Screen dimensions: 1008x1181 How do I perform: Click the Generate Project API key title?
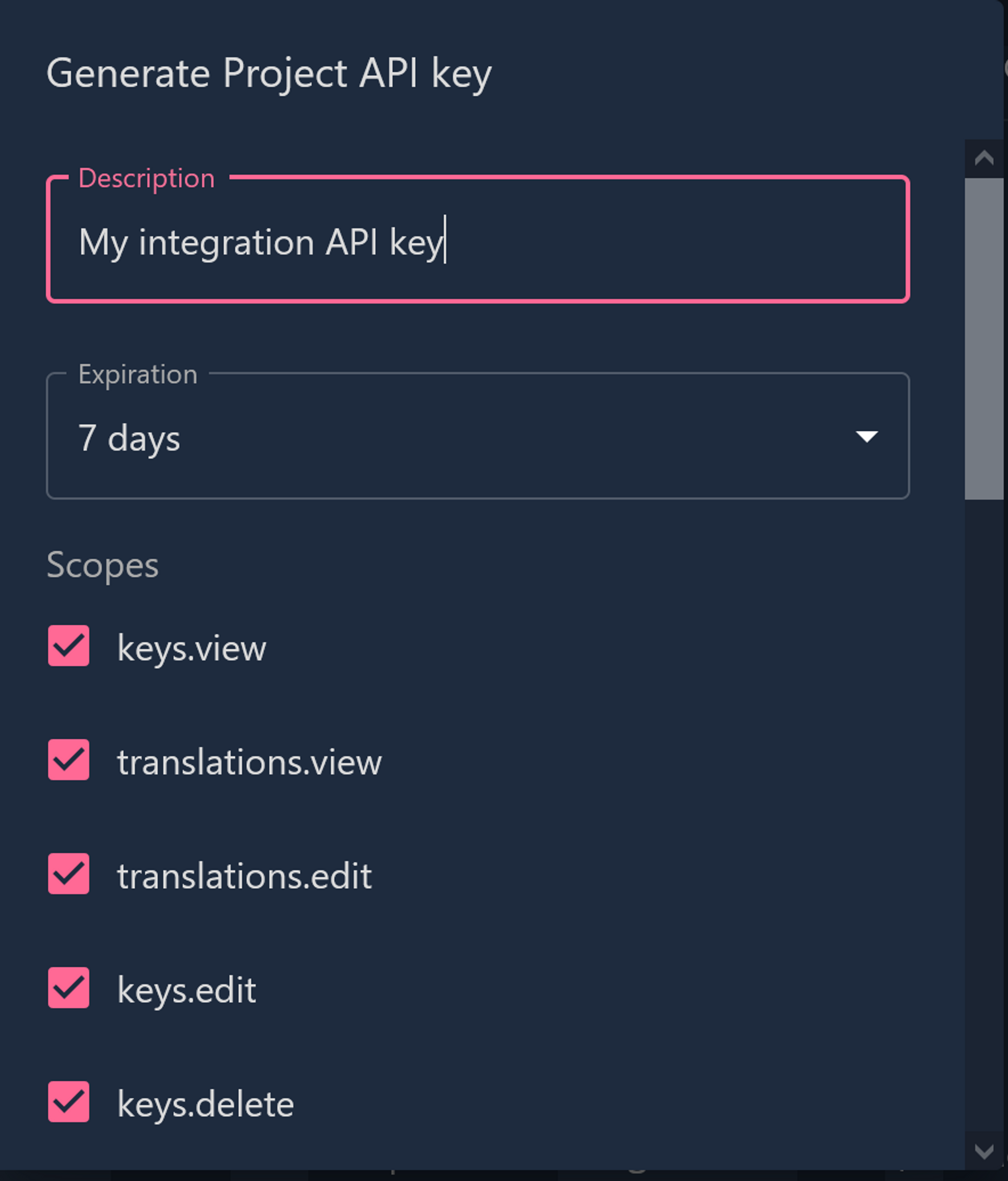269,73
